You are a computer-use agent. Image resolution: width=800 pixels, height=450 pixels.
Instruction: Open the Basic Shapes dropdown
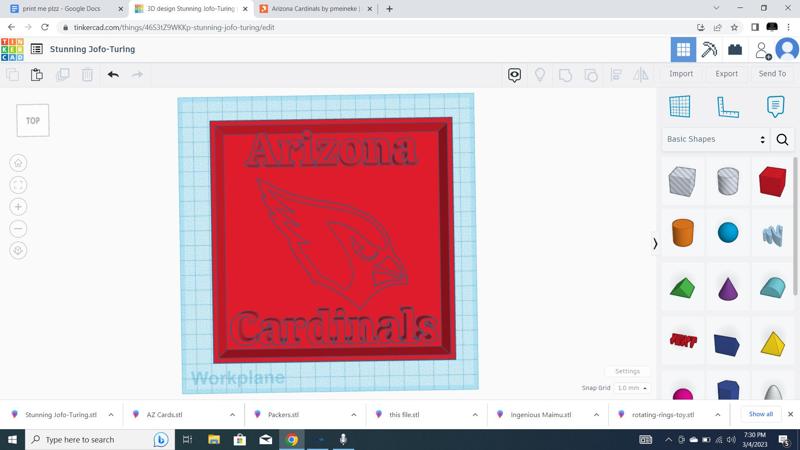click(716, 139)
